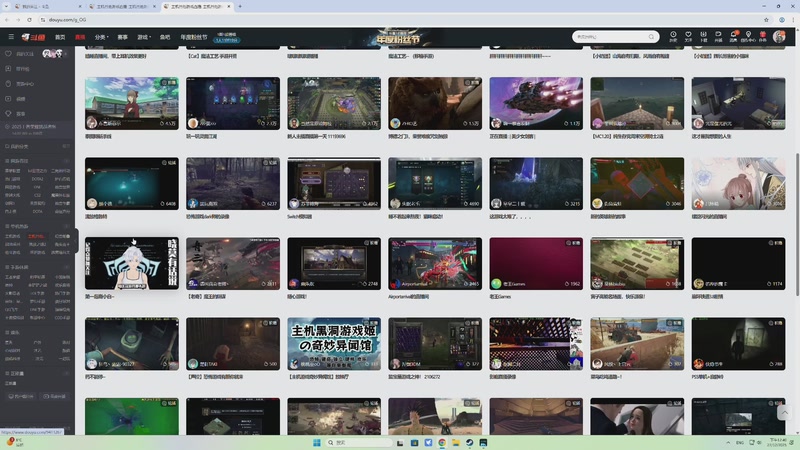The image size is (800, 450).
Task: Go back with browser back arrow
Action: [7, 19]
